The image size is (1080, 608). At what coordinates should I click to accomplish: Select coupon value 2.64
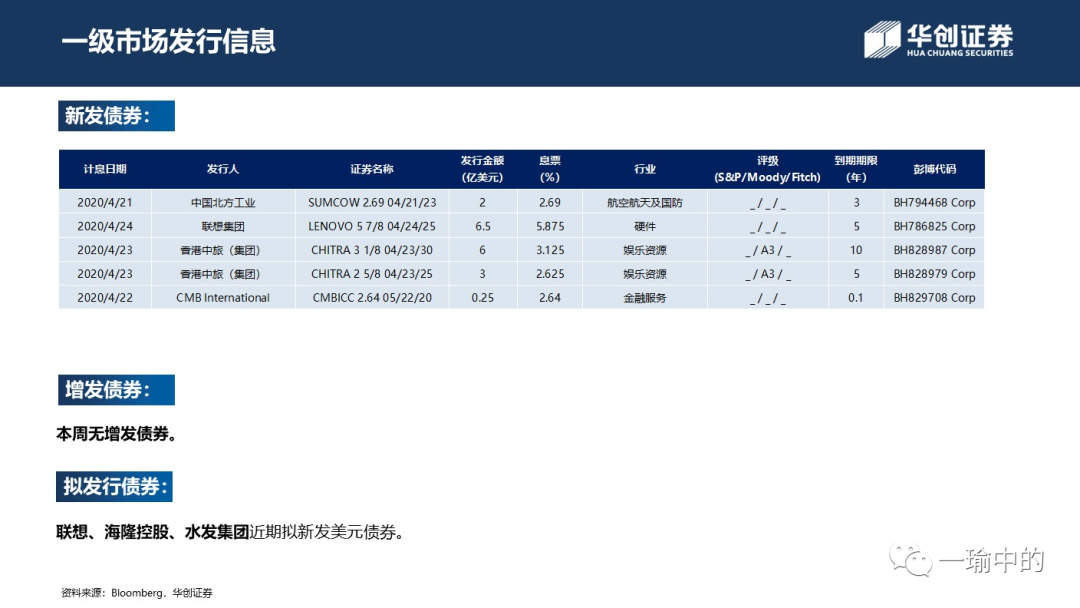(x=550, y=297)
